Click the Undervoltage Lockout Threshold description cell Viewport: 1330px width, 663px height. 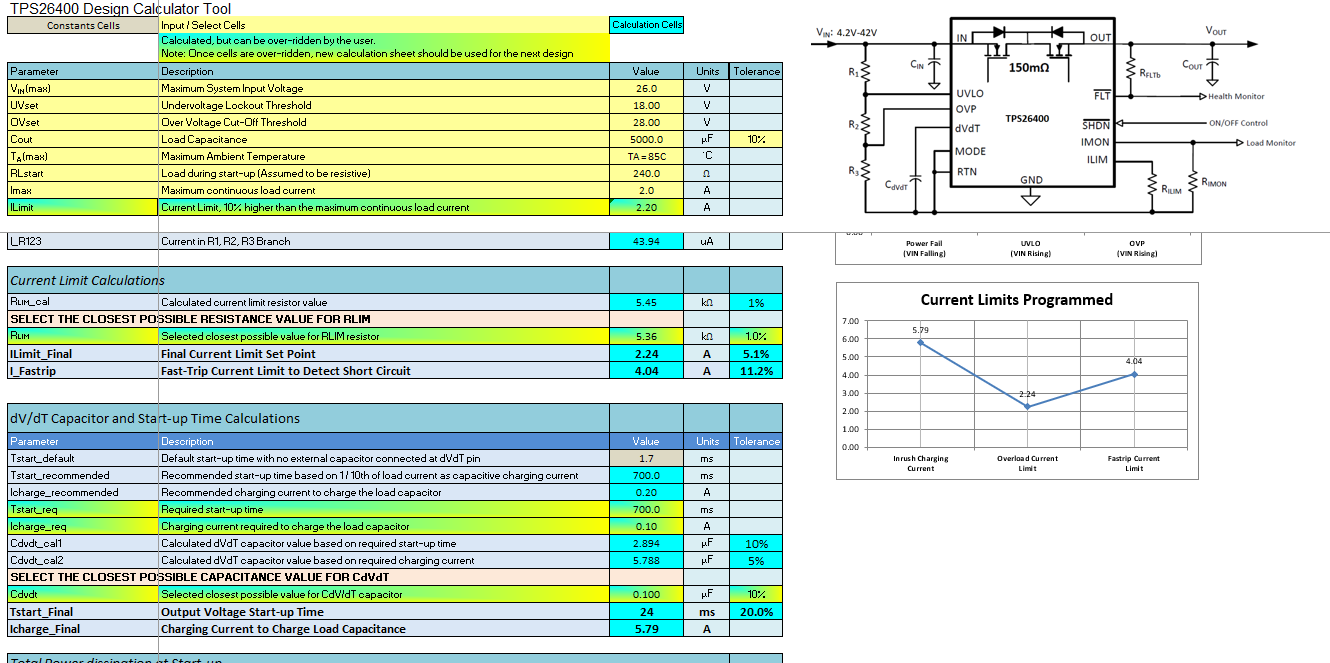pos(384,105)
